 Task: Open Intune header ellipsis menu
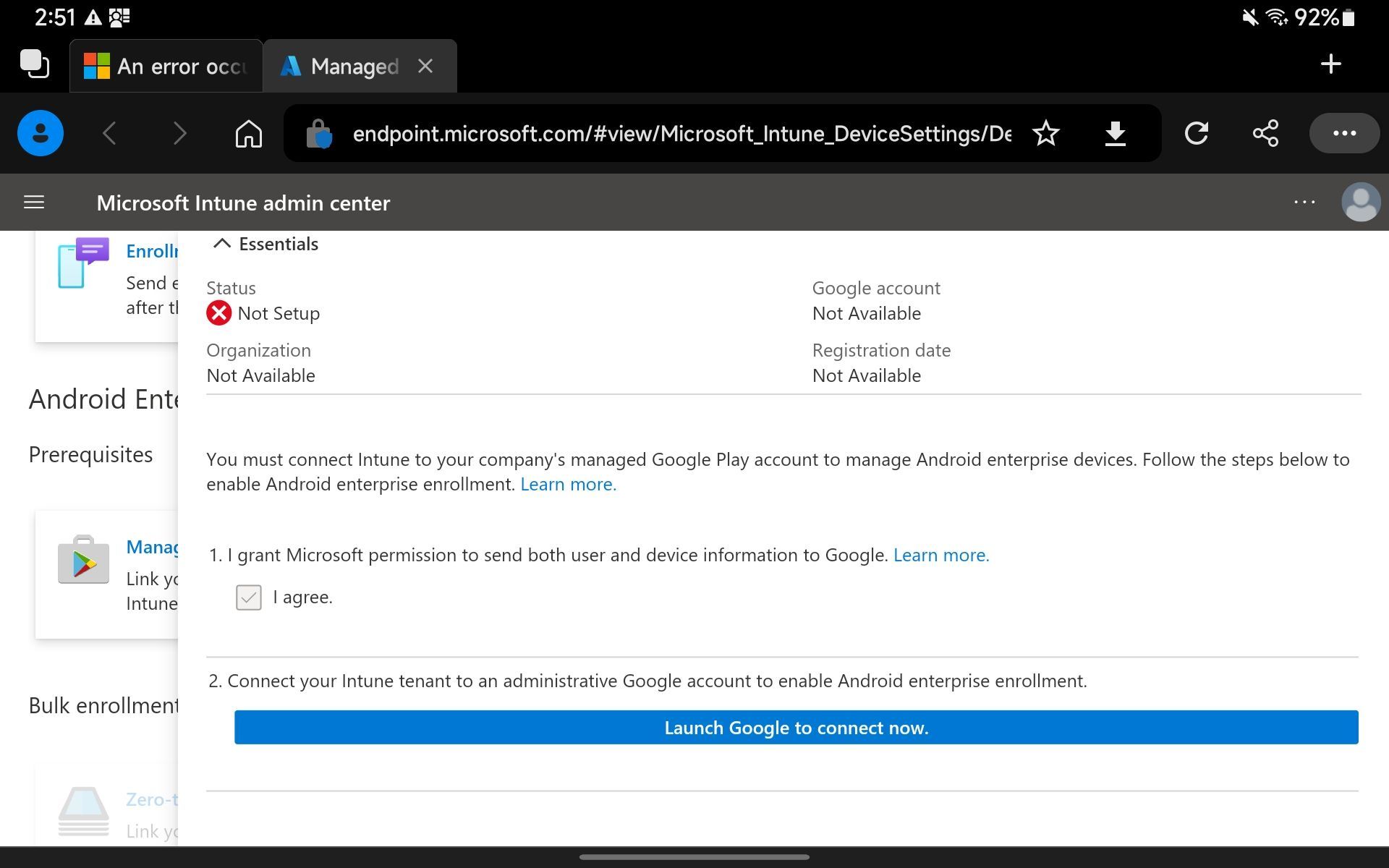point(1304,203)
